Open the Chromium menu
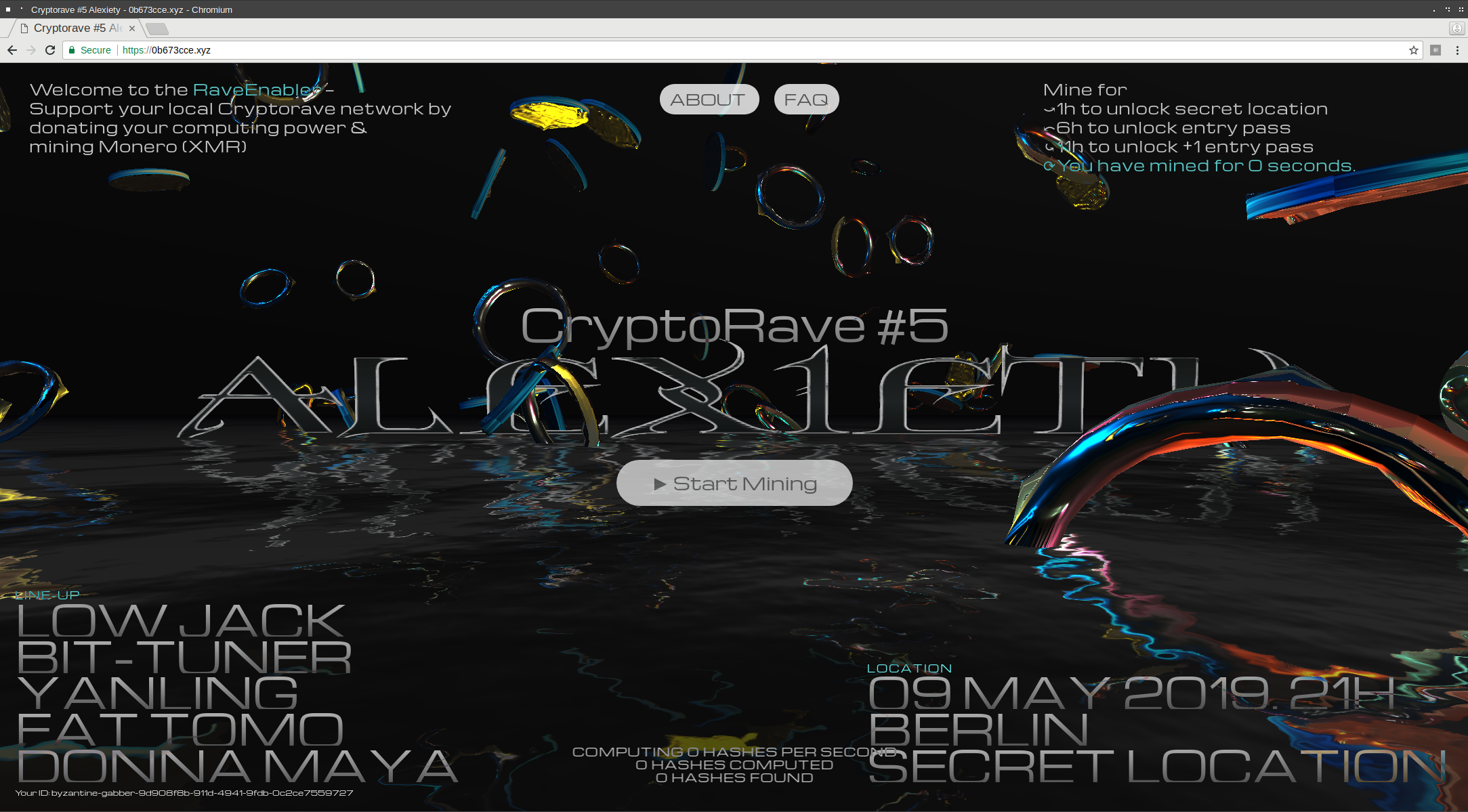Image resolution: width=1468 pixels, height=812 pixels. click(1458, 49)
